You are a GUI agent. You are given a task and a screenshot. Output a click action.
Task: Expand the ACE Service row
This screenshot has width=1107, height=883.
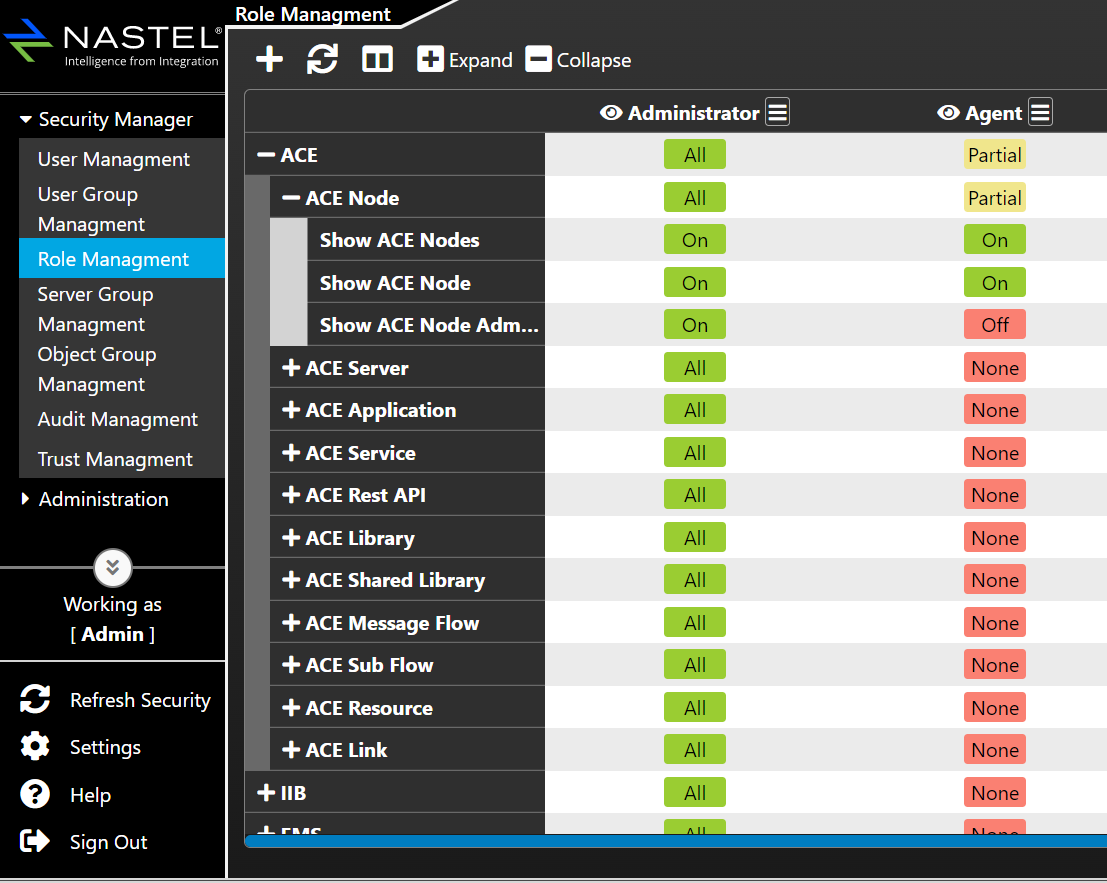(291, 452)
